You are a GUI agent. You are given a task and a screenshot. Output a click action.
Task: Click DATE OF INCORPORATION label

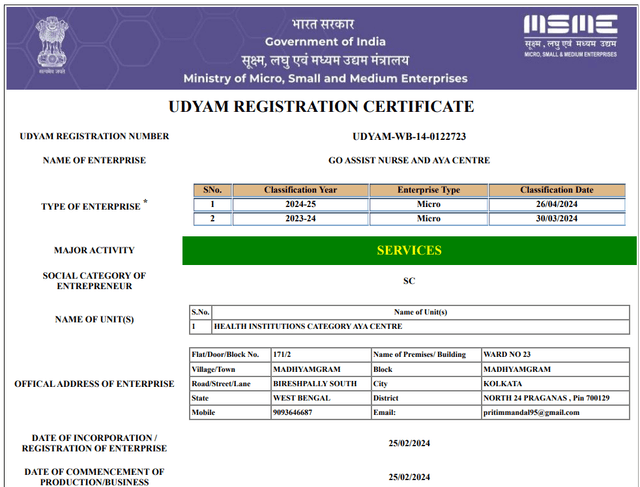pyautogui.click(x=94, y=443)
